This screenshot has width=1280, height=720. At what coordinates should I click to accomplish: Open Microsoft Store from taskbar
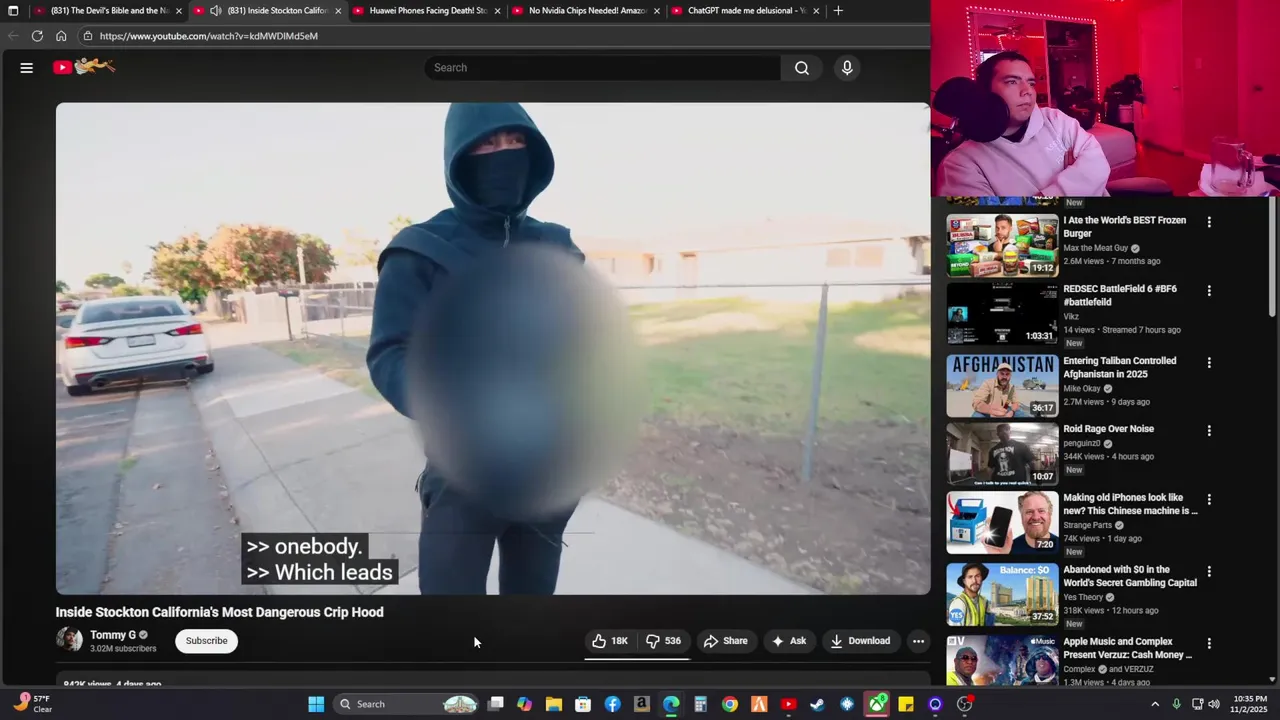coord(583,704)
